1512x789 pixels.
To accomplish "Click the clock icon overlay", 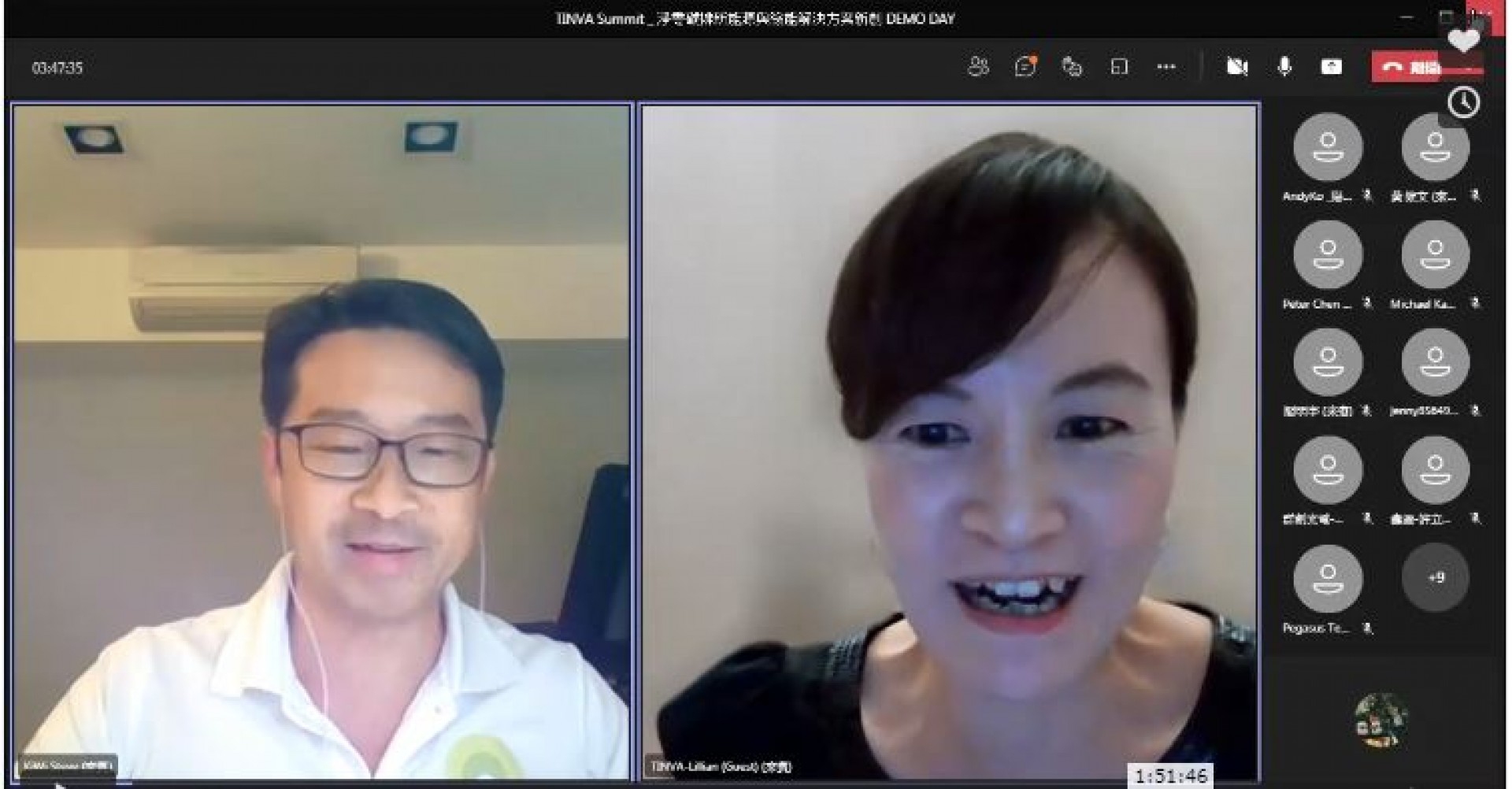I will 1463,103.
